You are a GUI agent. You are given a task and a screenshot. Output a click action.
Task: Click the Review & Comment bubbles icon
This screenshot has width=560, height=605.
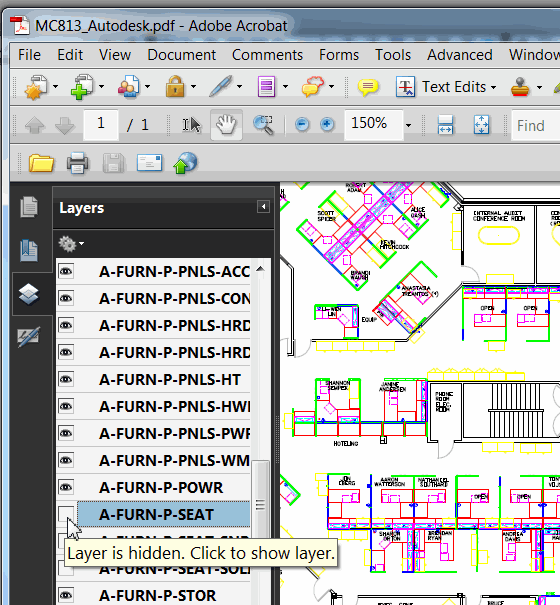tap(313, 86)
